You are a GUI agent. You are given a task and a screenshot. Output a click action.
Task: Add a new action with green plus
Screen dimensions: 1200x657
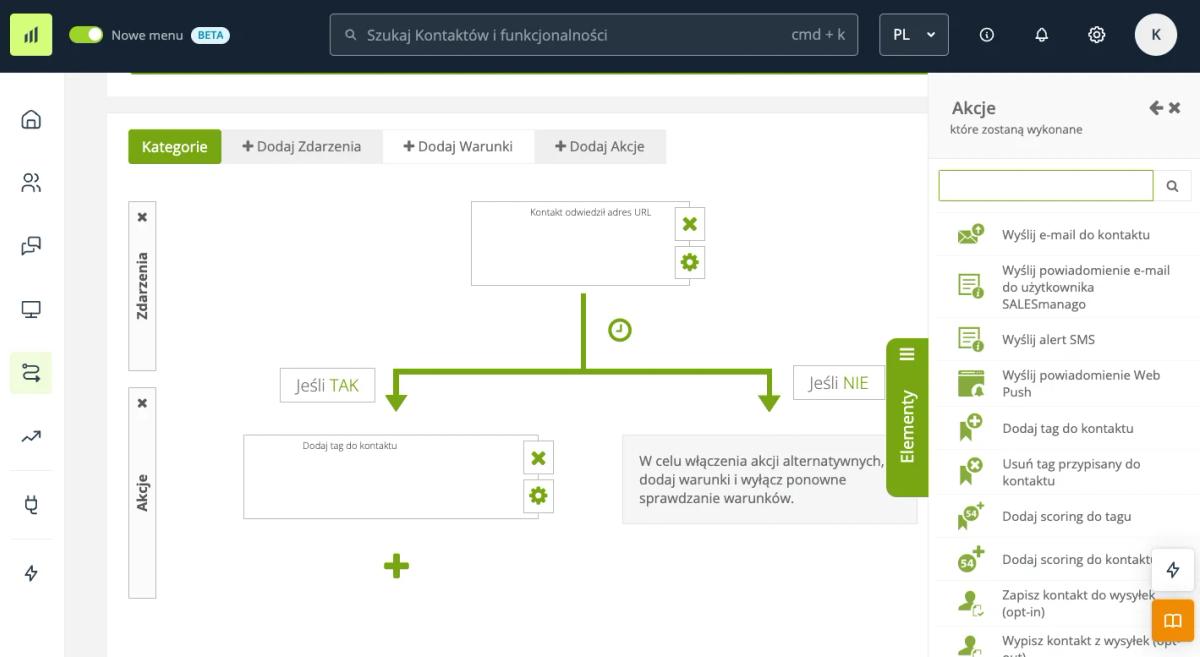396,567
